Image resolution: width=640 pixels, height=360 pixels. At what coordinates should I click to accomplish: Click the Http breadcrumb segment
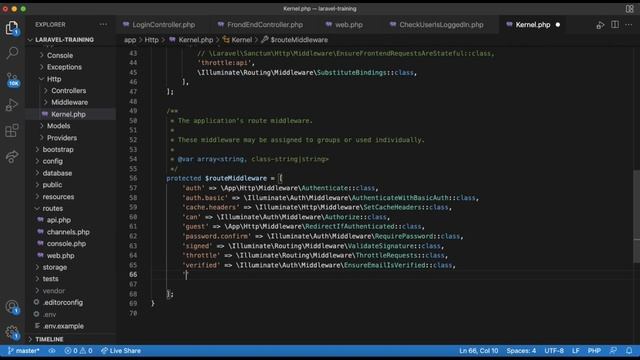(x=151, y=40)
